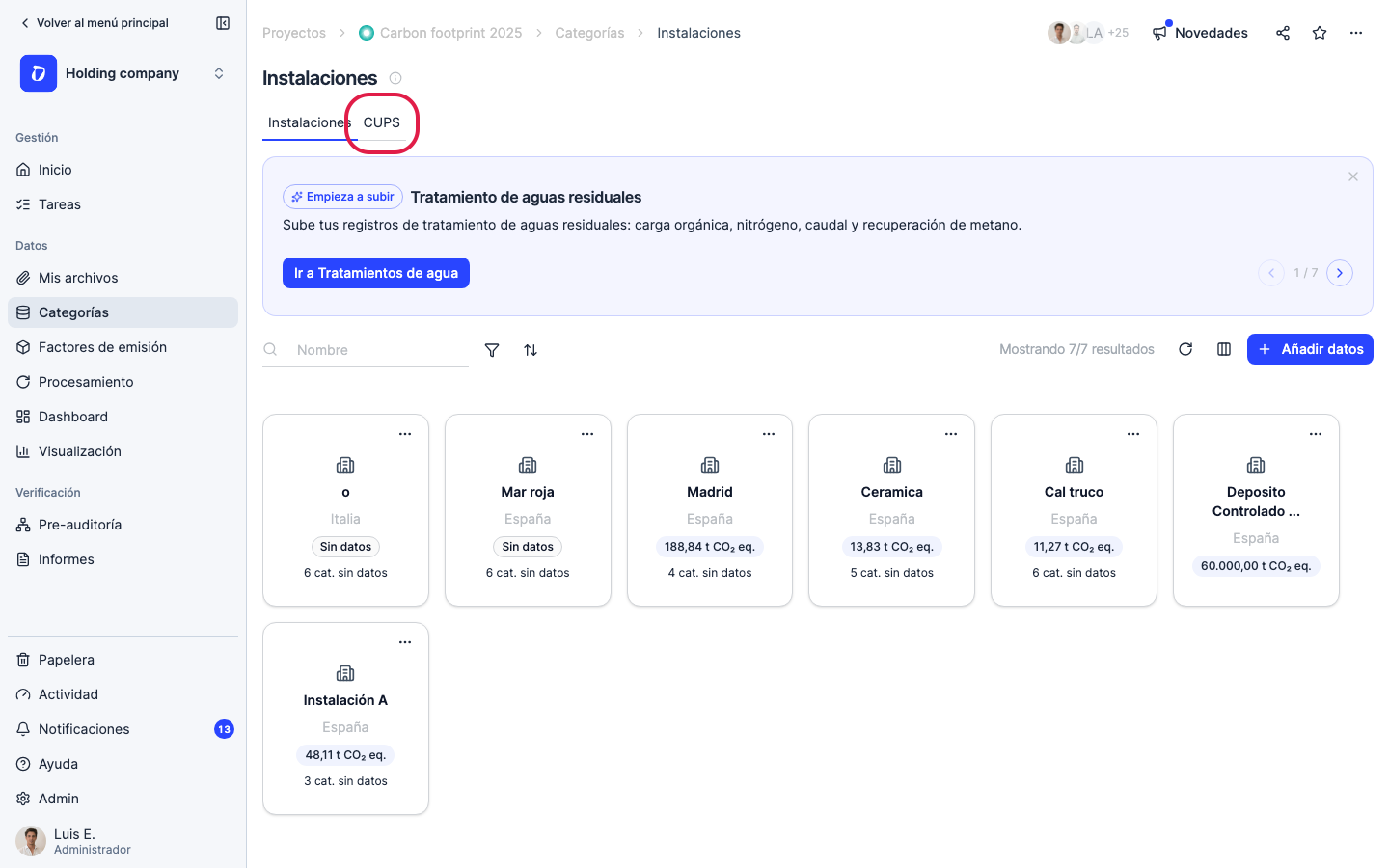Image resolution: width=1389 pixels, height=868 pixels.
Task: Click Empieza a subir badge
Action: coord(342,197)
